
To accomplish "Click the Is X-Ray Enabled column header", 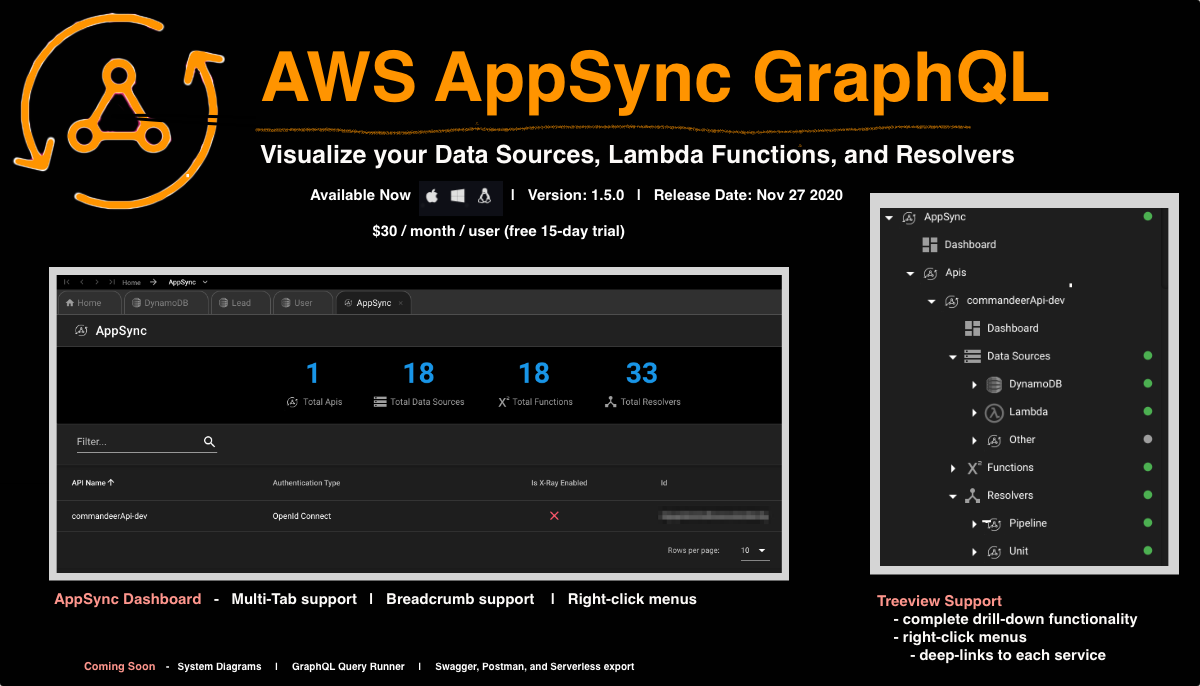I will pyautogui.click(x=559, y=483).
